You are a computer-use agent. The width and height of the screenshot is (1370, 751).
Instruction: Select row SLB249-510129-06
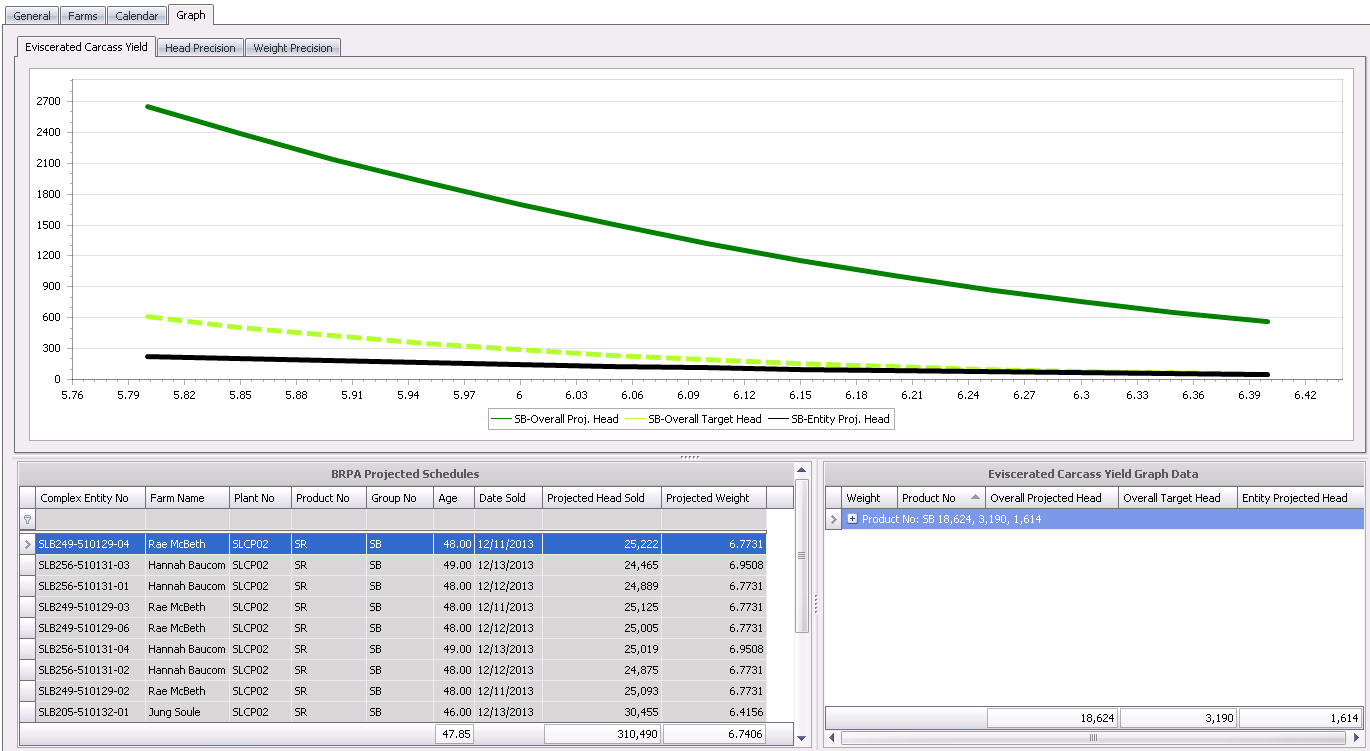coord(401,628)
